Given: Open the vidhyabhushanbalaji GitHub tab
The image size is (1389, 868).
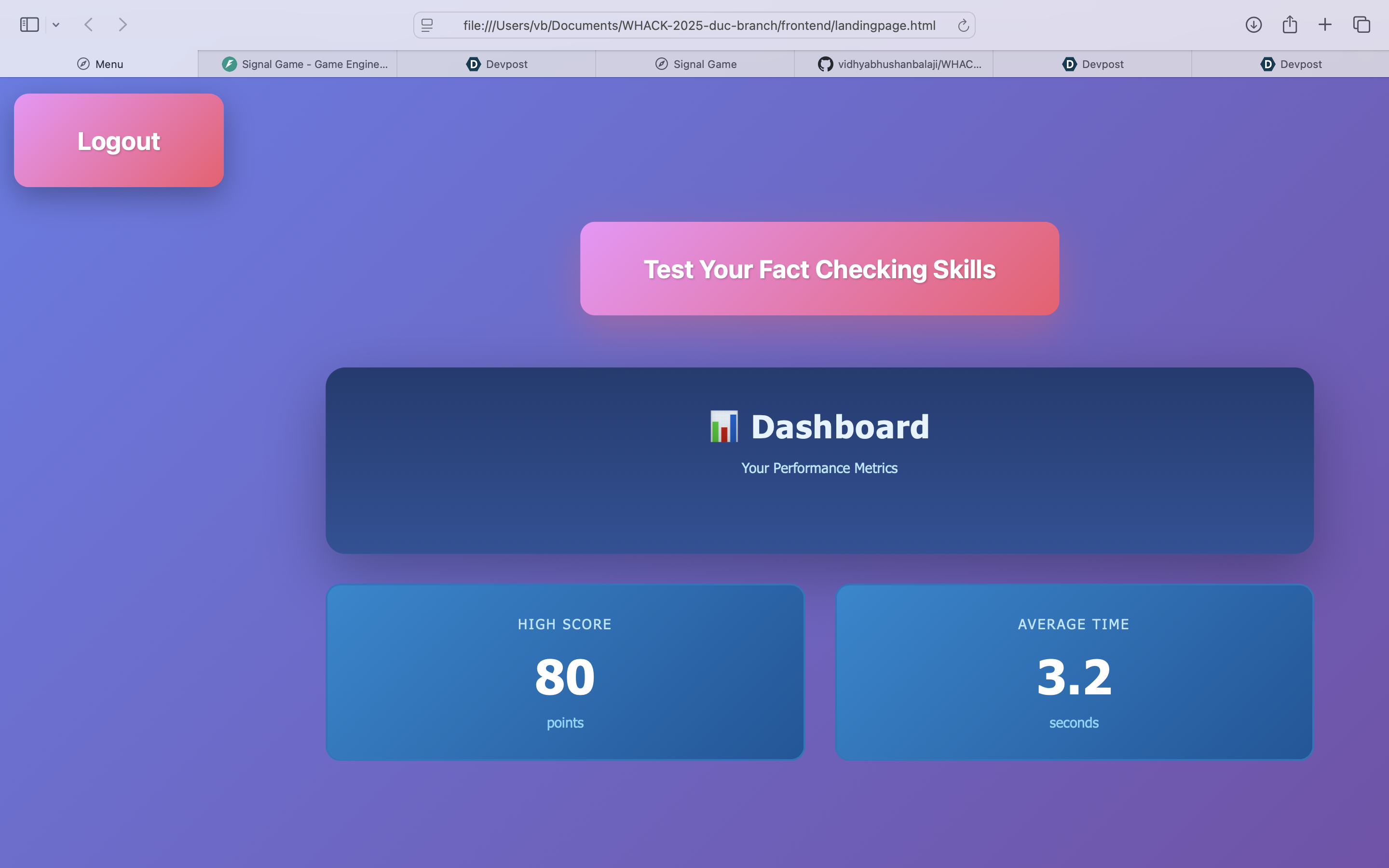Looking at the screenshot, I should 899,64.
